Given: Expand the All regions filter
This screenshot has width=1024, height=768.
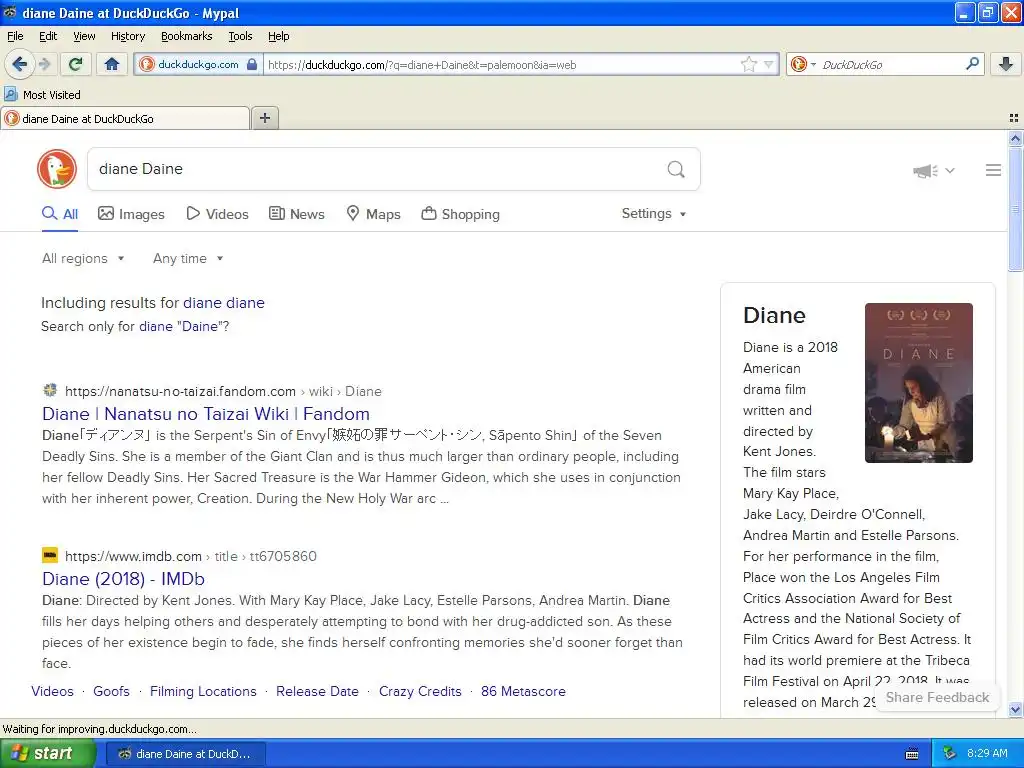Looking at the screenshot, I should 83,259.
